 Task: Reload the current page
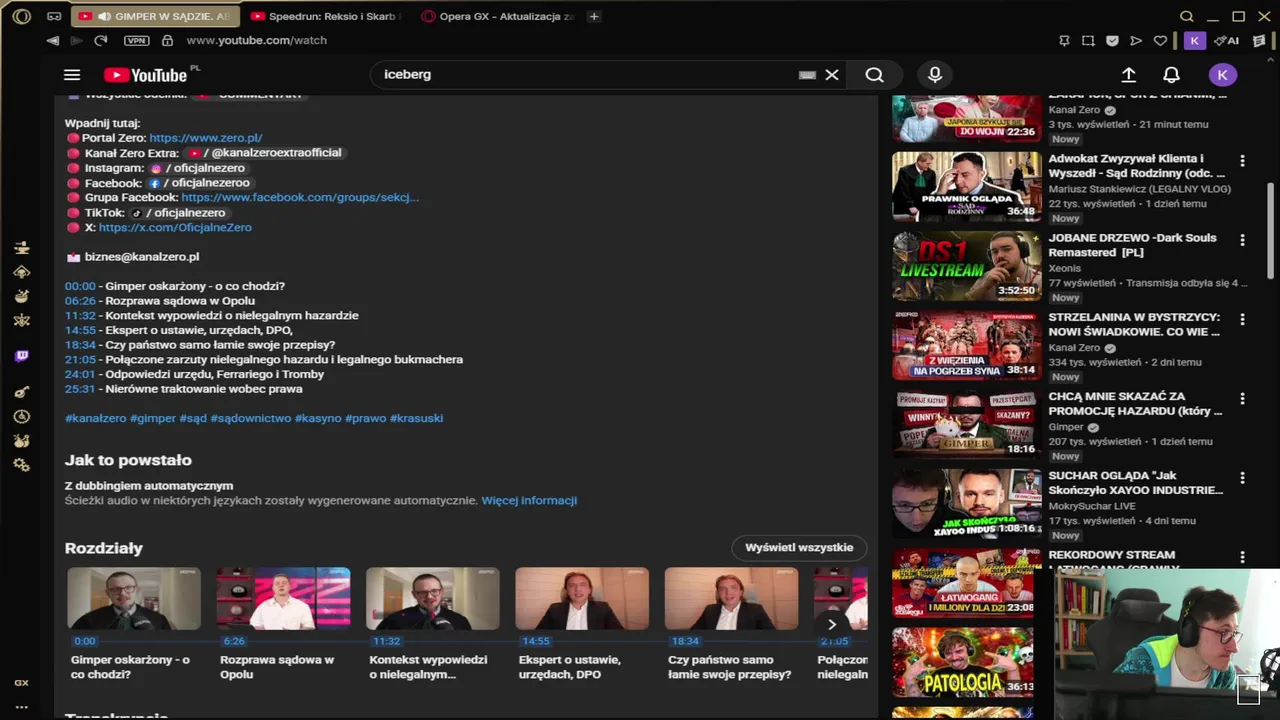(100, 40)
